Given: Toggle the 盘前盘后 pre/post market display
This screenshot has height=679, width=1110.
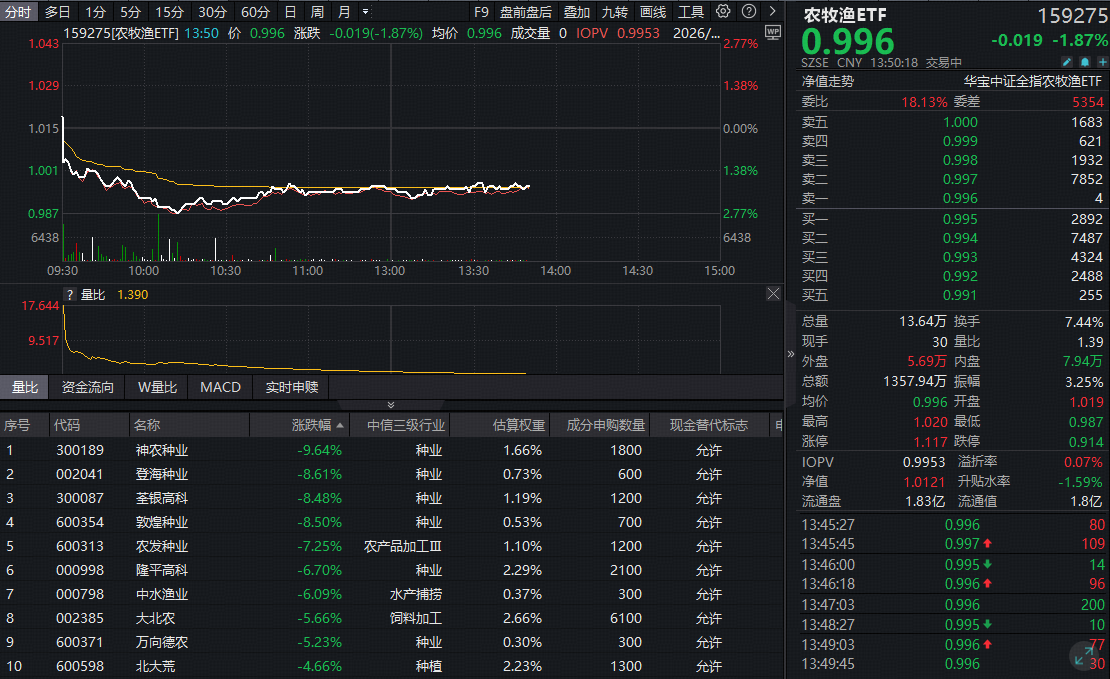Looking at the screenshot, I should 525,12.
